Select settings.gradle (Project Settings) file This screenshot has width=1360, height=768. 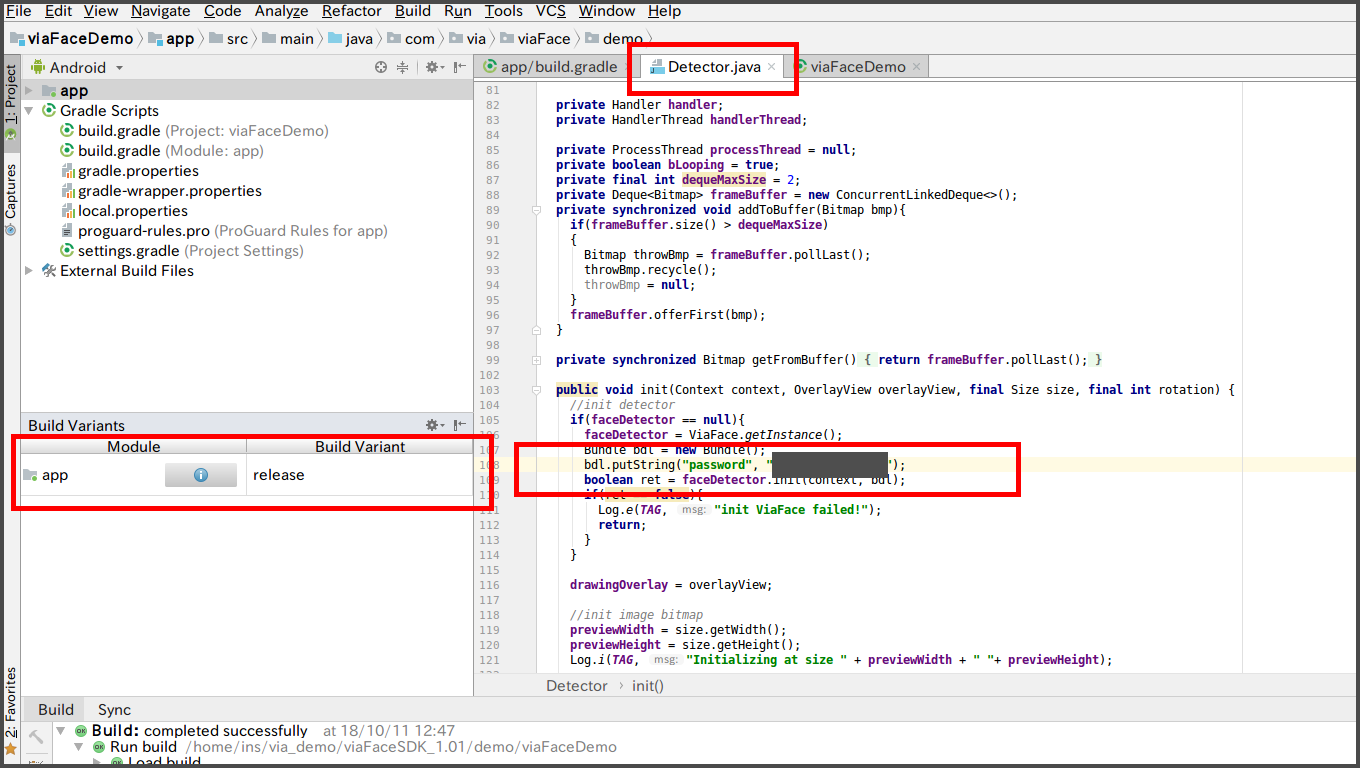tap(182, 251)
